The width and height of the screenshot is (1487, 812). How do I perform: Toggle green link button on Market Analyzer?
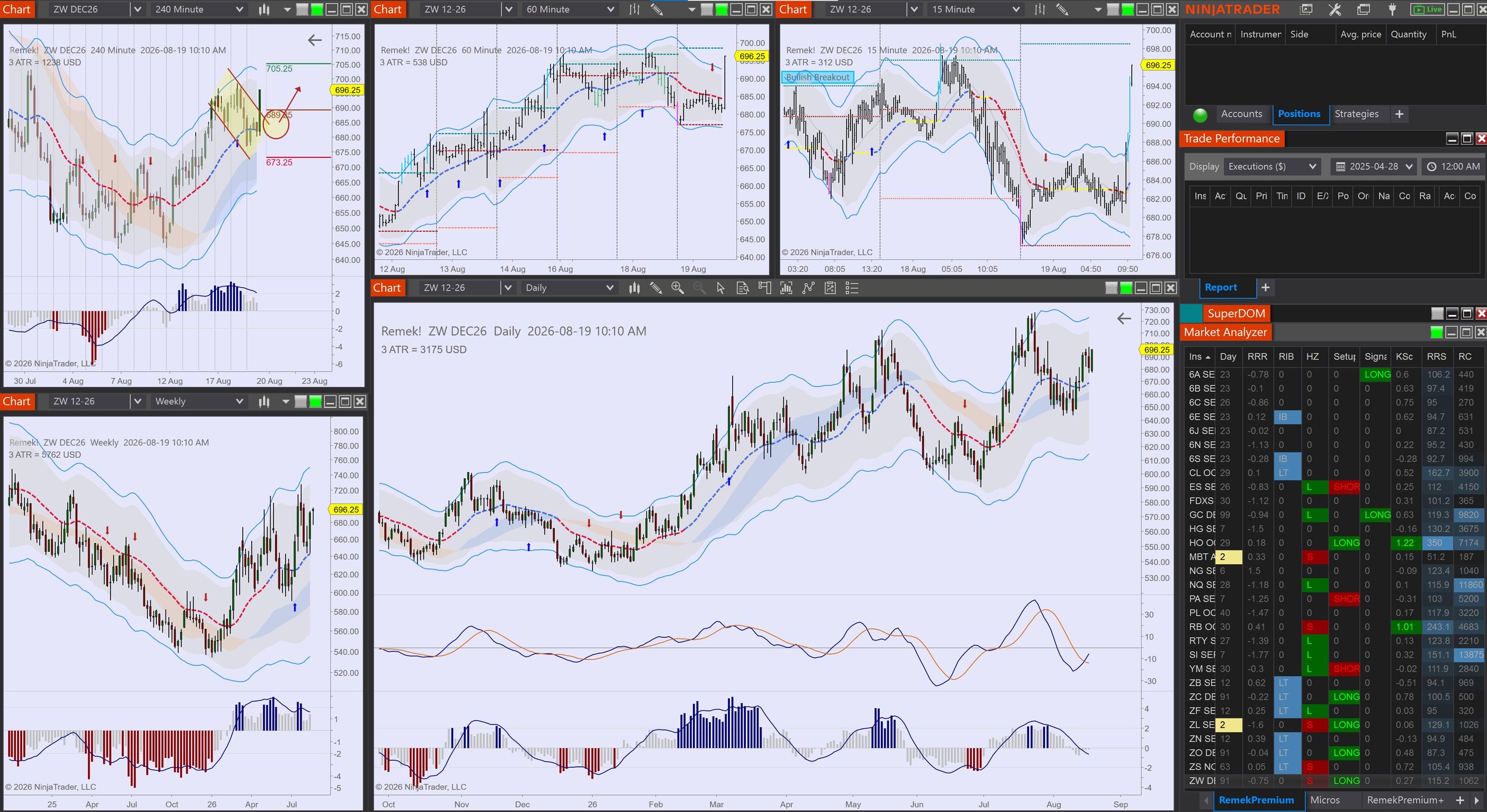coord(1436,332)
